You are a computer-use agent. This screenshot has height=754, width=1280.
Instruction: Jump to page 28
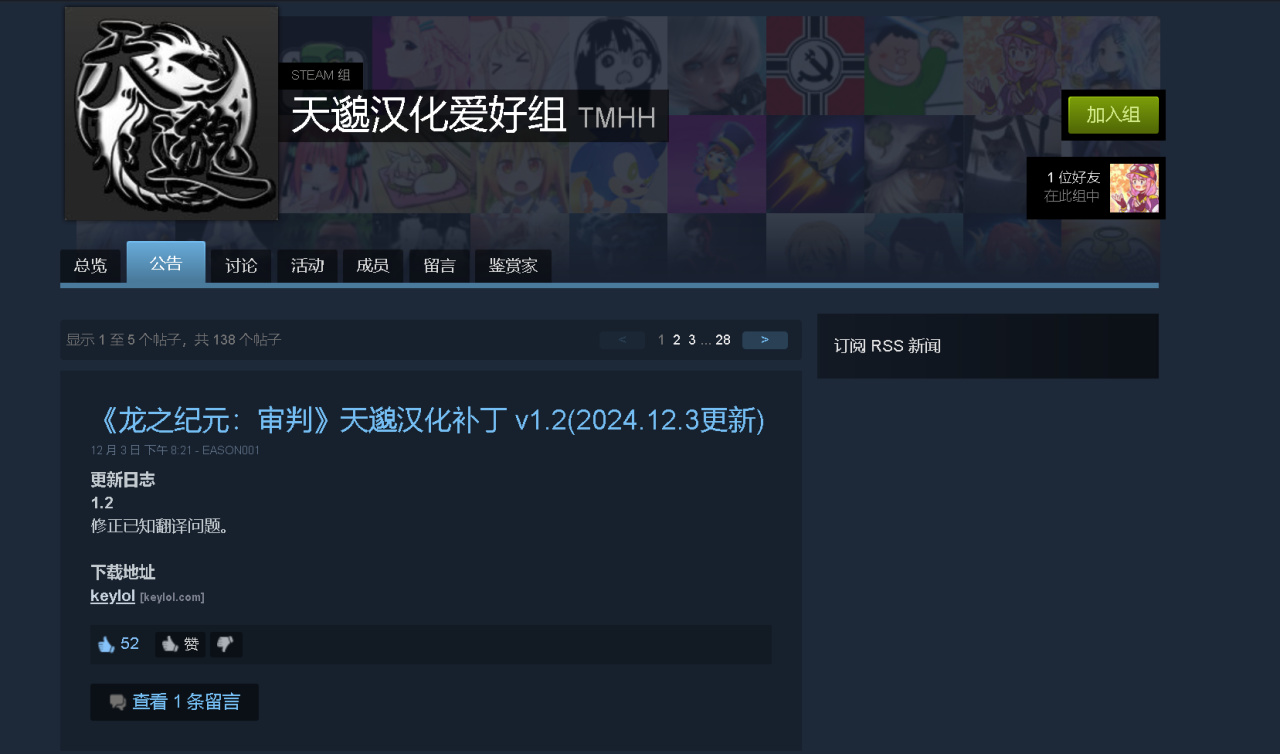tap(723, 340)
